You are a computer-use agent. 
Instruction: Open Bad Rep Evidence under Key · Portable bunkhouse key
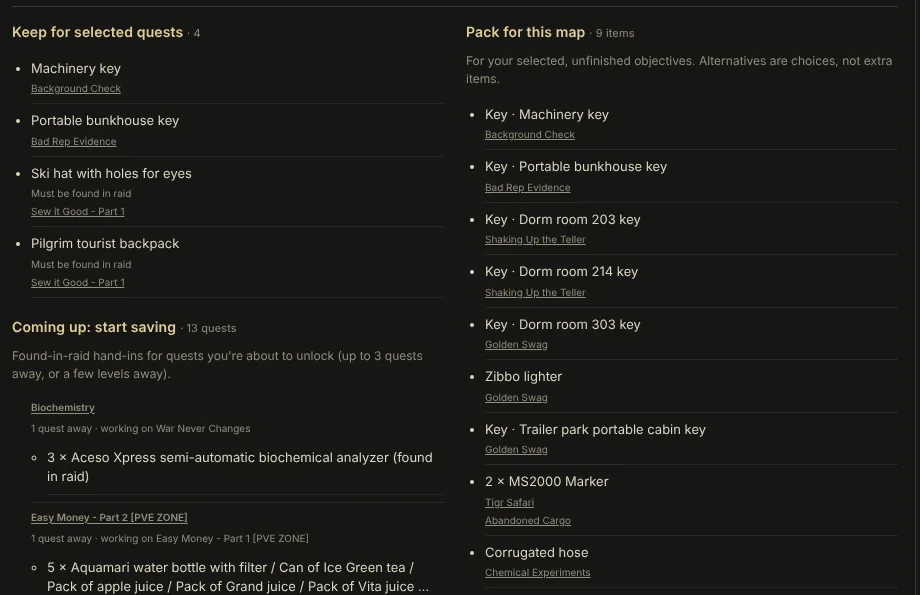point(527,187)
